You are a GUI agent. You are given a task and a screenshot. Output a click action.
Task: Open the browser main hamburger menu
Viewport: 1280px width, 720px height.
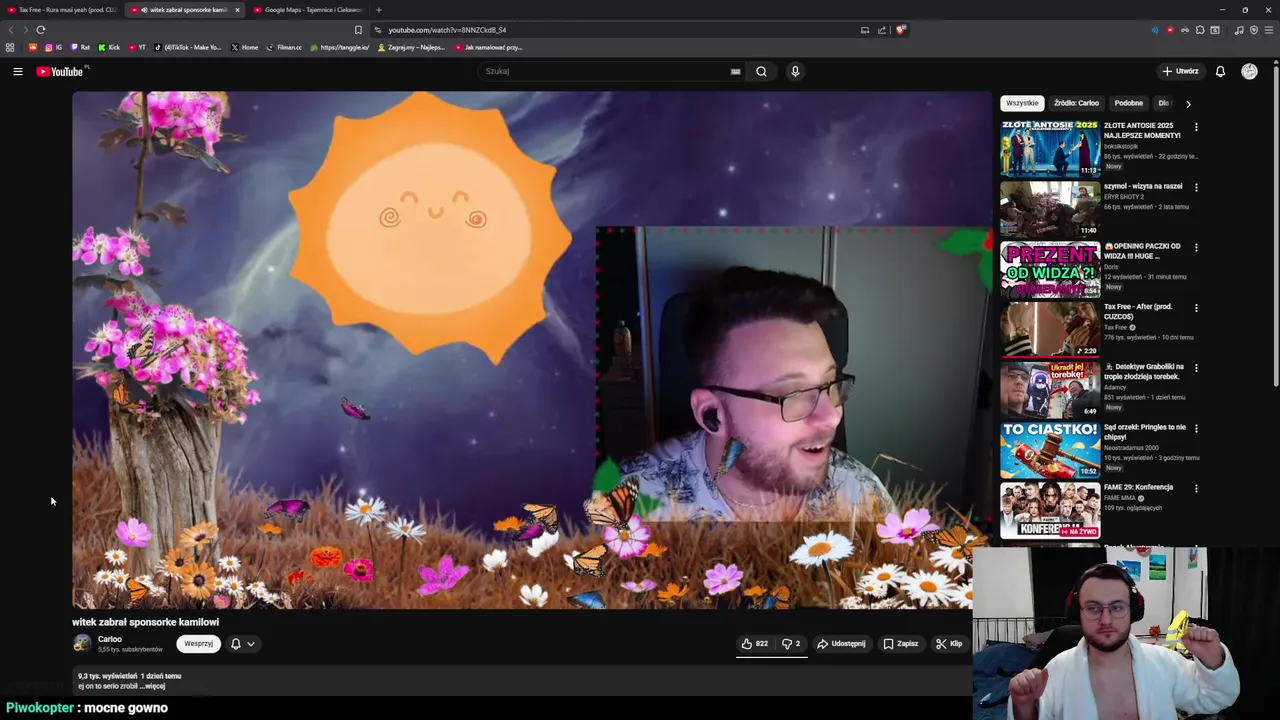pos(1268,30)
